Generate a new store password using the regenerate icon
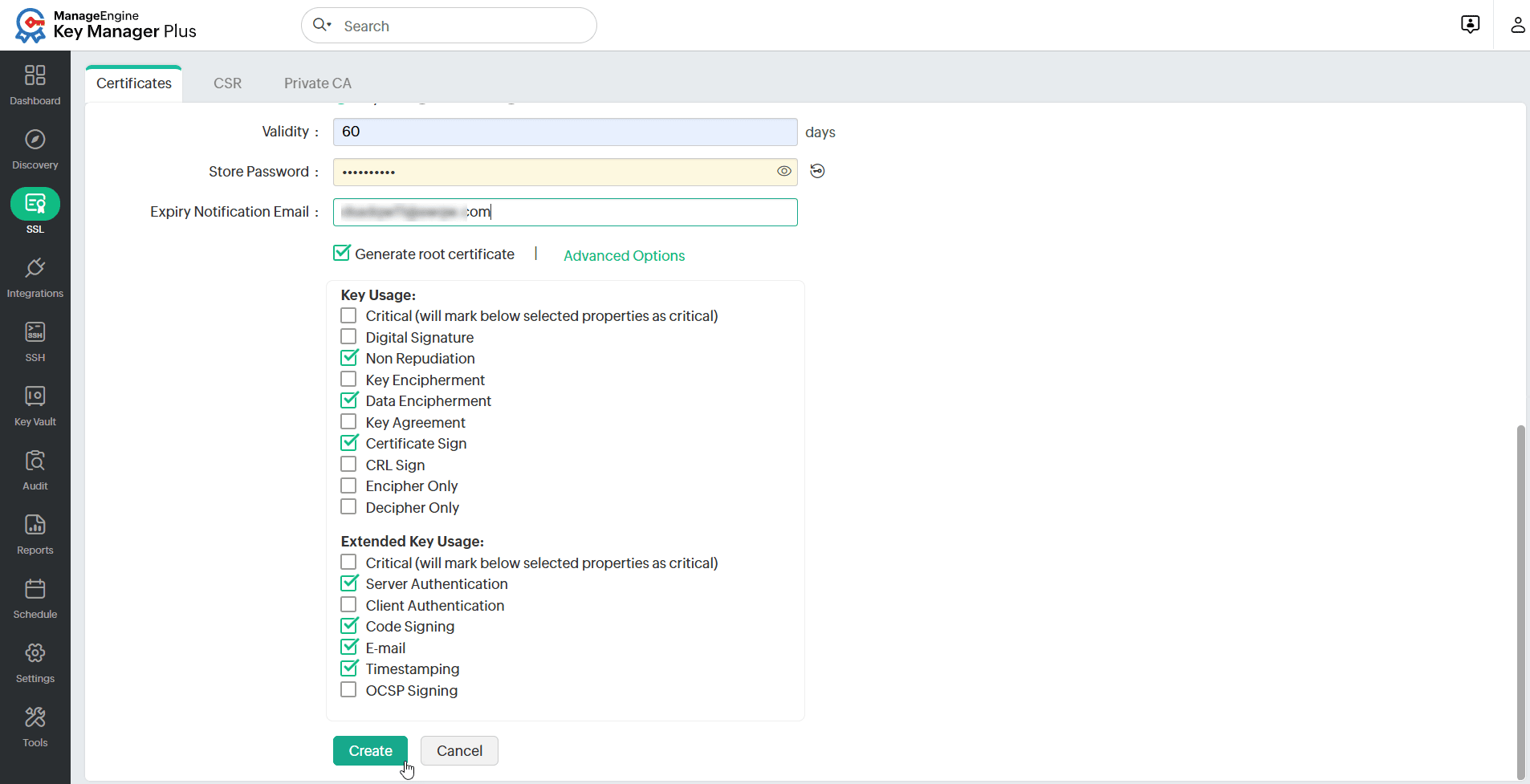Image resolution: width=1530 pixels, height=784 pixels. [817, 171]
